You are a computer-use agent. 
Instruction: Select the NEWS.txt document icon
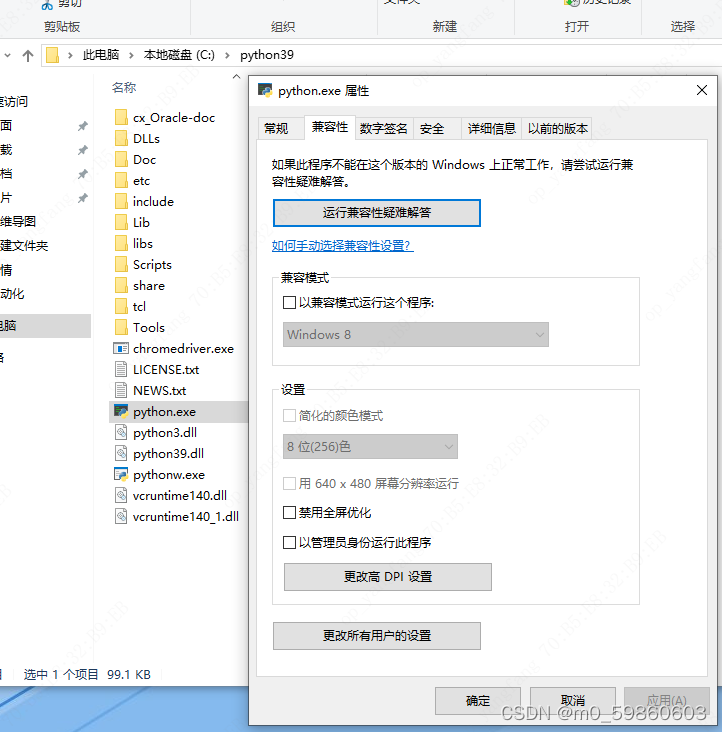[x=121, y=391]
